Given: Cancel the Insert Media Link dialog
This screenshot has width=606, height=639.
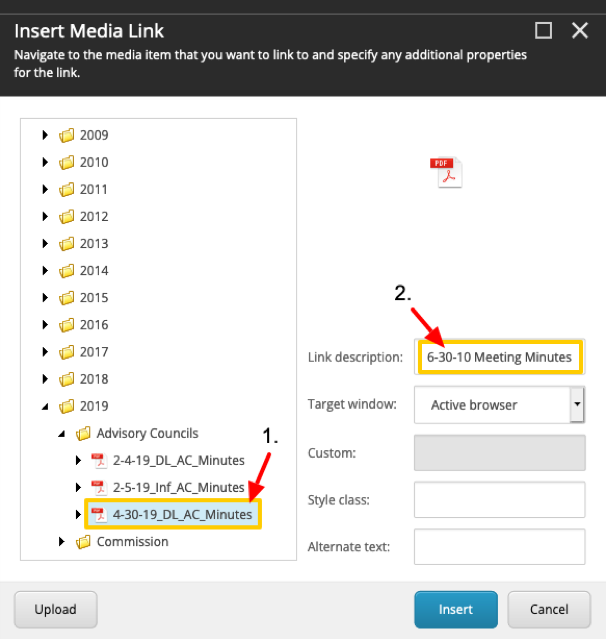Looking at the screenshot, I should (549, 609).
